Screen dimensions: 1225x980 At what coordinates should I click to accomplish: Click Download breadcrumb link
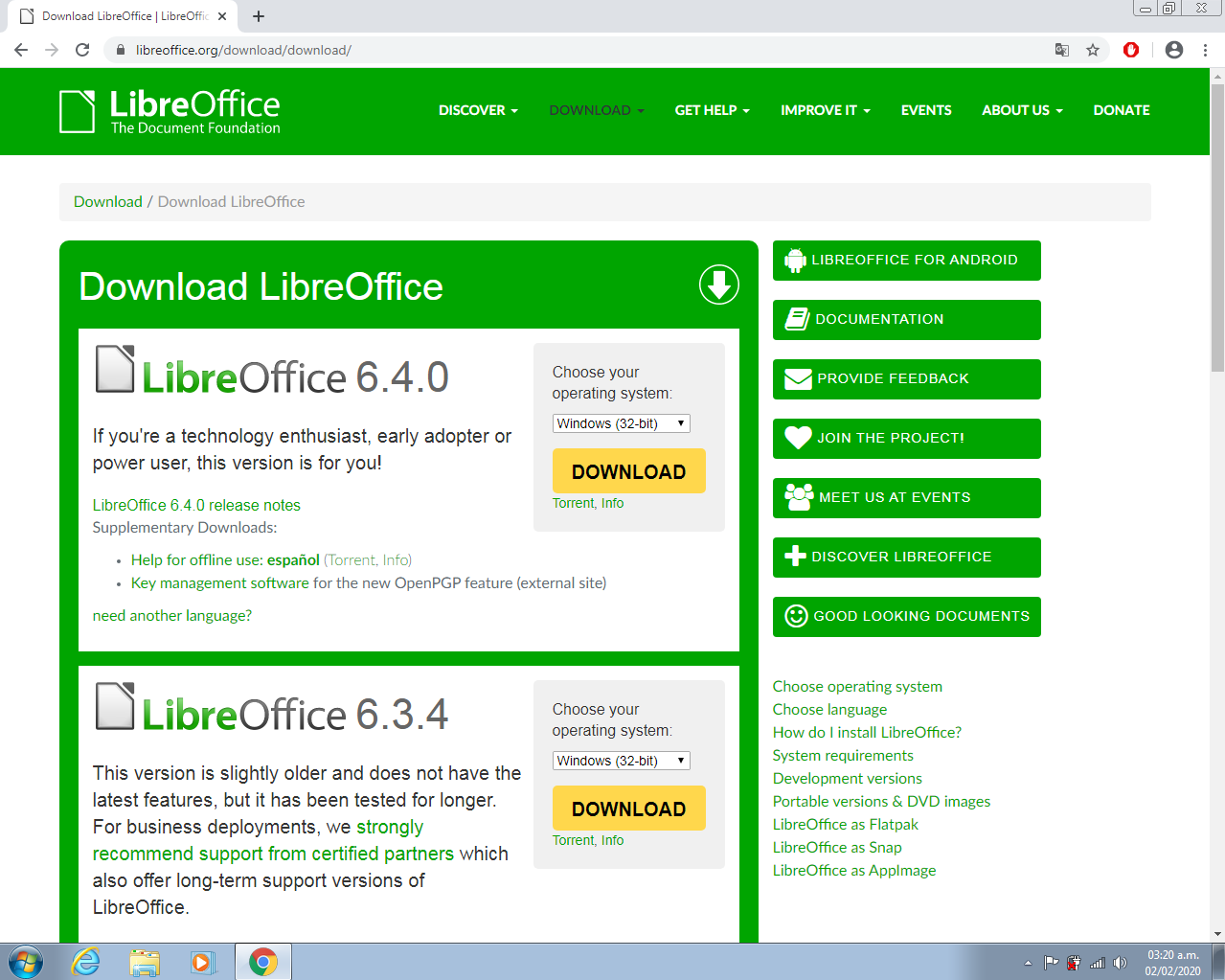(x=108, y=201)
